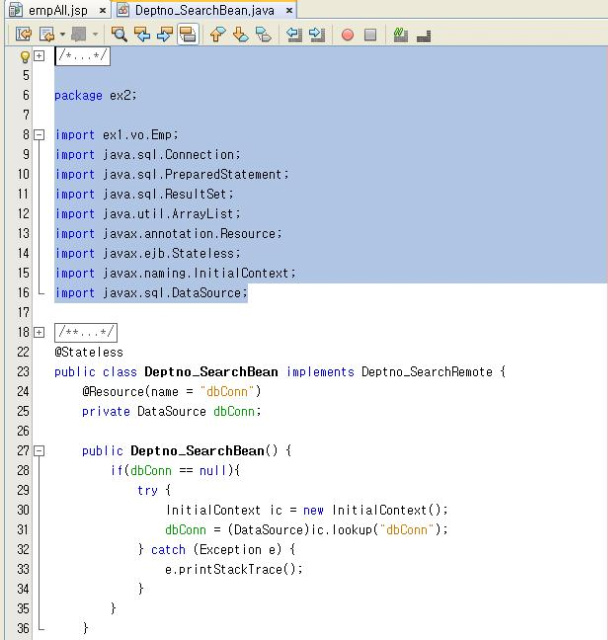The width and height of the screenshot is (608, 640).
Task: Click the light bulb hint icon
Action: 25,56
